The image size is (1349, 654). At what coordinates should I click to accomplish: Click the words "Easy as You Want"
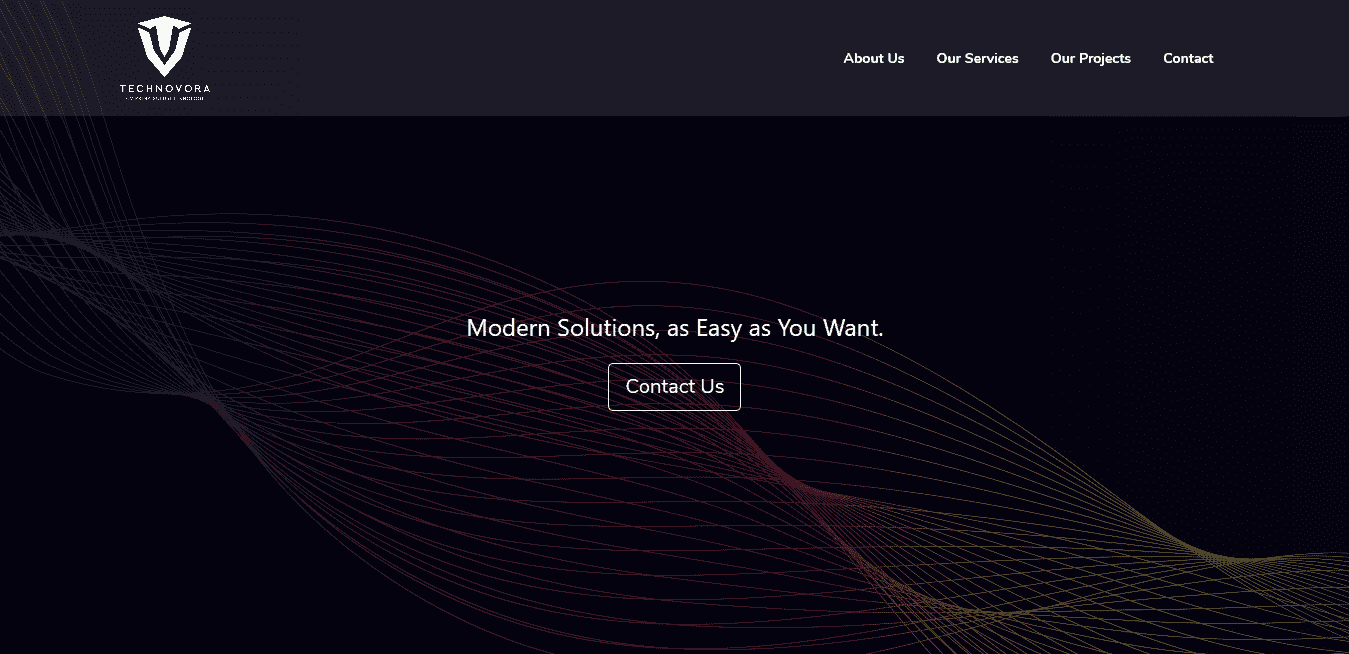787,327
